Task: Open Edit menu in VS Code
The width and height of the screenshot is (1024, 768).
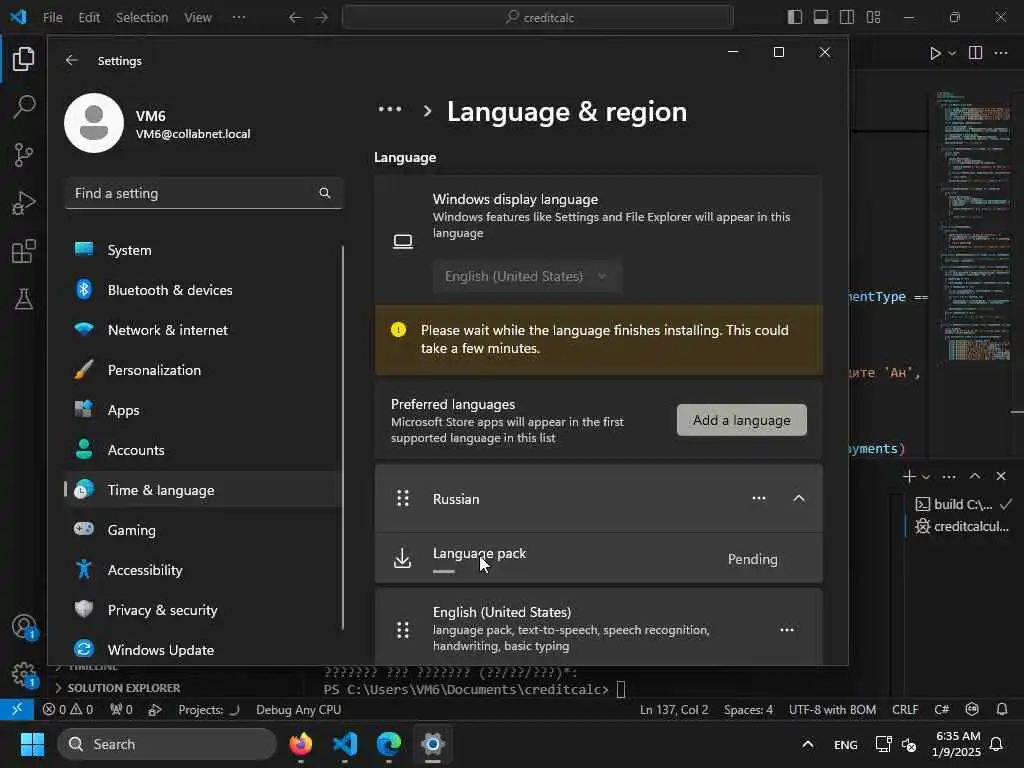Action: point(89,18)
